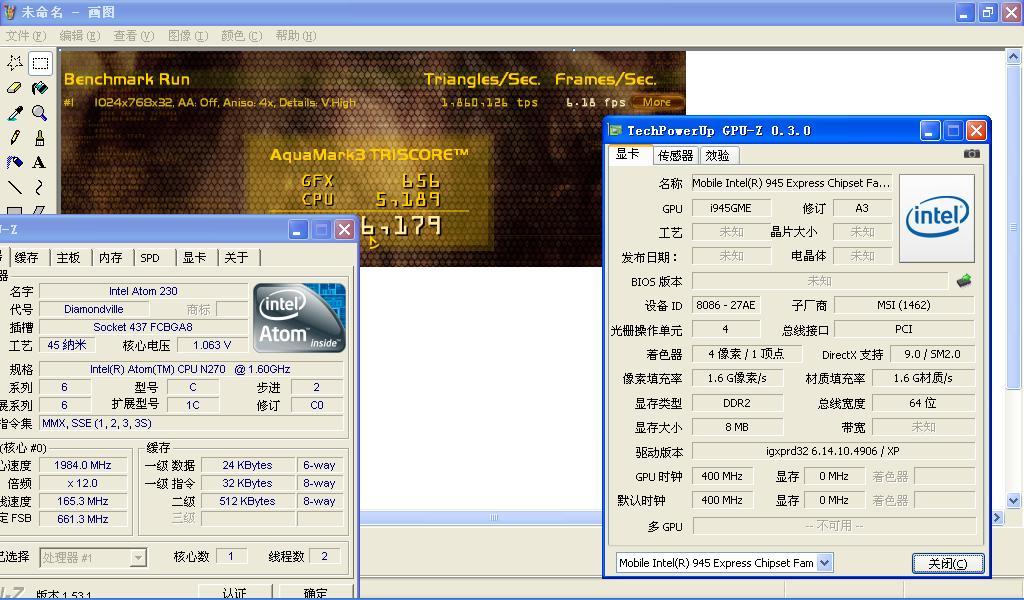This screenshot has height=600, width=1024.
Task: Click the multiplier value x 12.0
Action: pyautogui.click(x=82, y=483)
